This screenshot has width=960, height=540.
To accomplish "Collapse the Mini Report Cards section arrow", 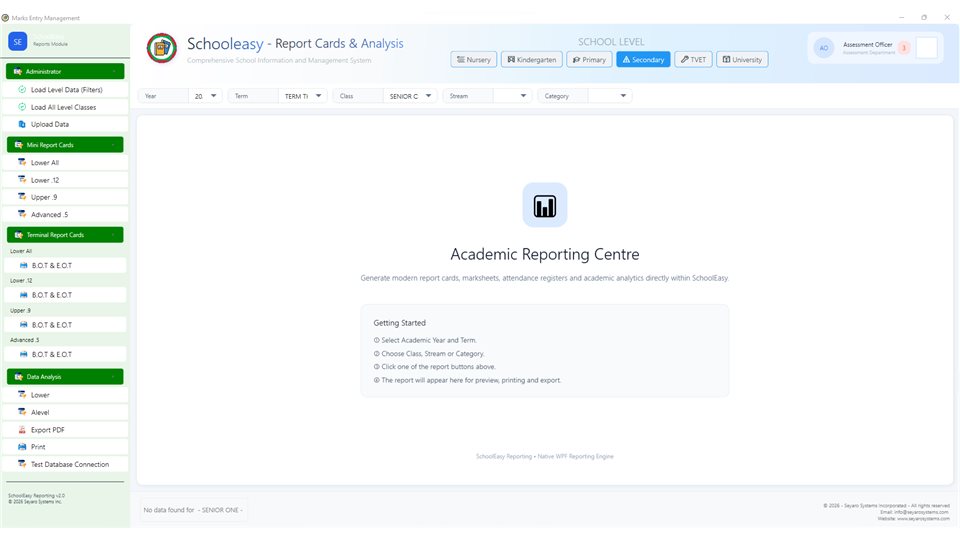I will pos(113,145).
